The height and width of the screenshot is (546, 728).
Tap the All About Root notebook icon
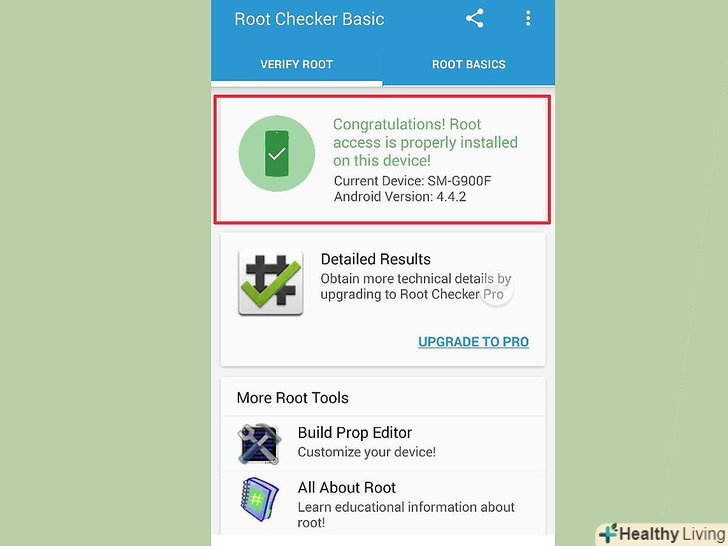(260, 500)
